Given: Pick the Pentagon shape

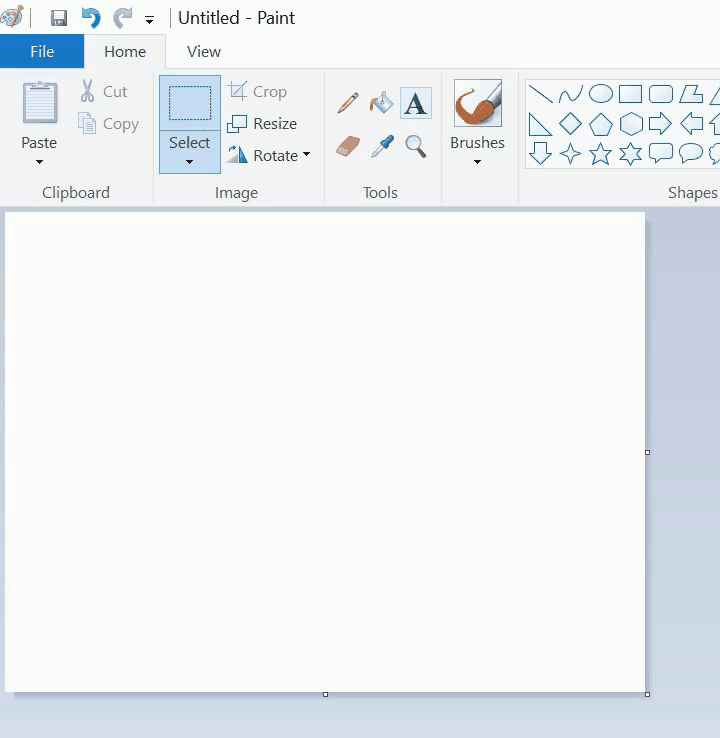Looking at the screenshot, I should click(x=600, y=125).
